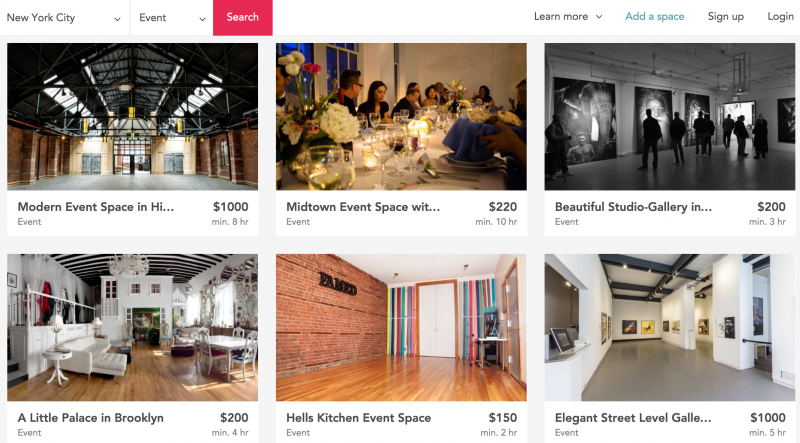The height and width of the screenshot is (443, 800).
Task: Select the Elegant Street Level Gallery title
Action: click(633, 417)
